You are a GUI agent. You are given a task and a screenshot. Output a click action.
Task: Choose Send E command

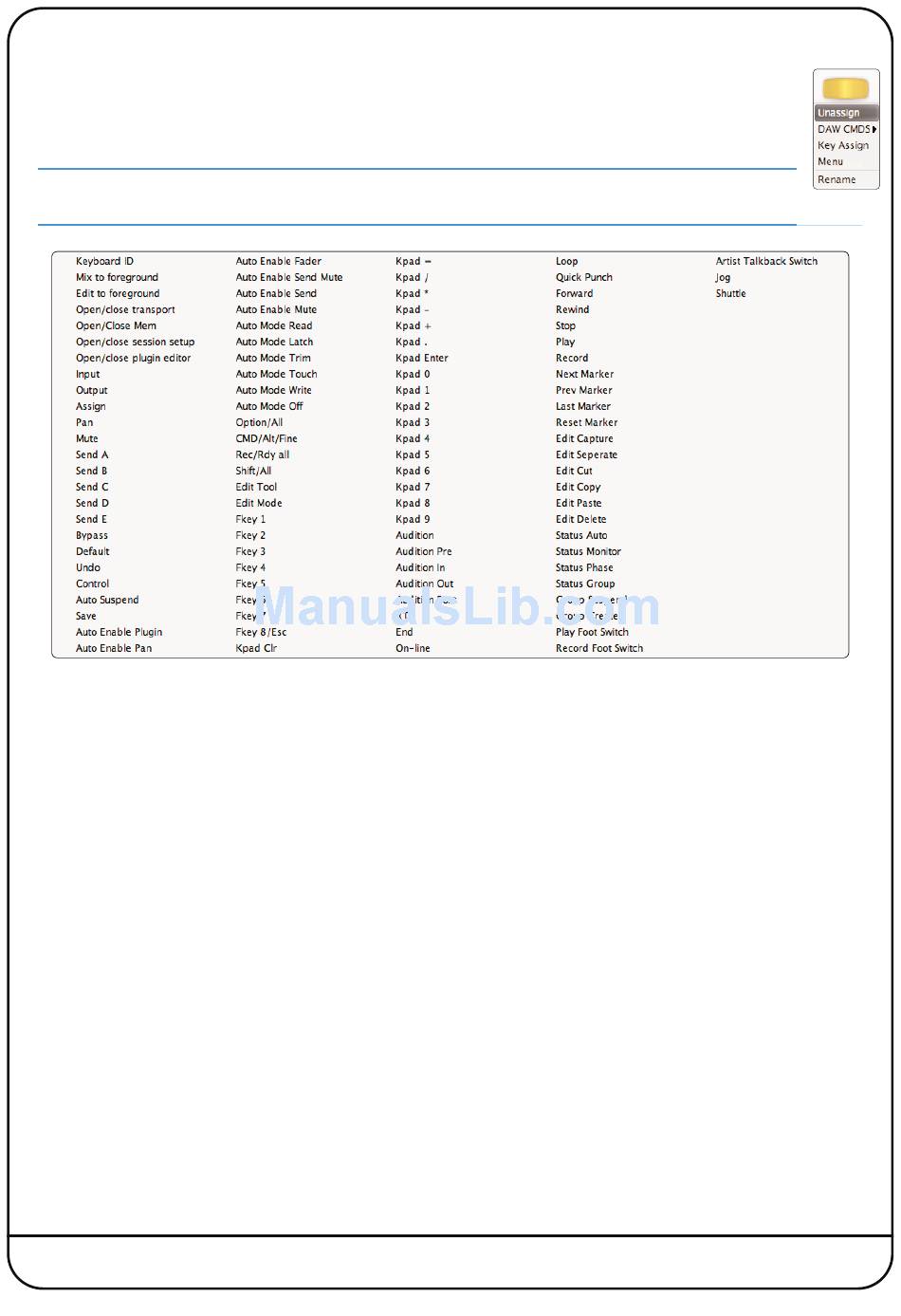91,519
